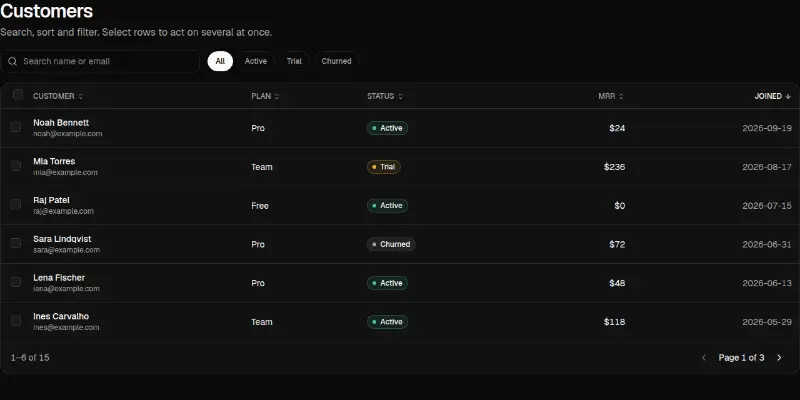This screenshot has height=400, width=800.
Task: Click the Team plan cell for Mia Torres
Action: pos(262,167)
